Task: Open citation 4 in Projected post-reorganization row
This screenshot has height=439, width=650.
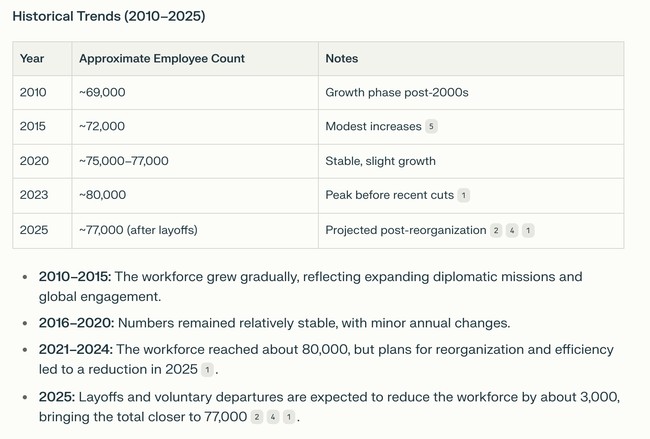Action: (512, 230)
